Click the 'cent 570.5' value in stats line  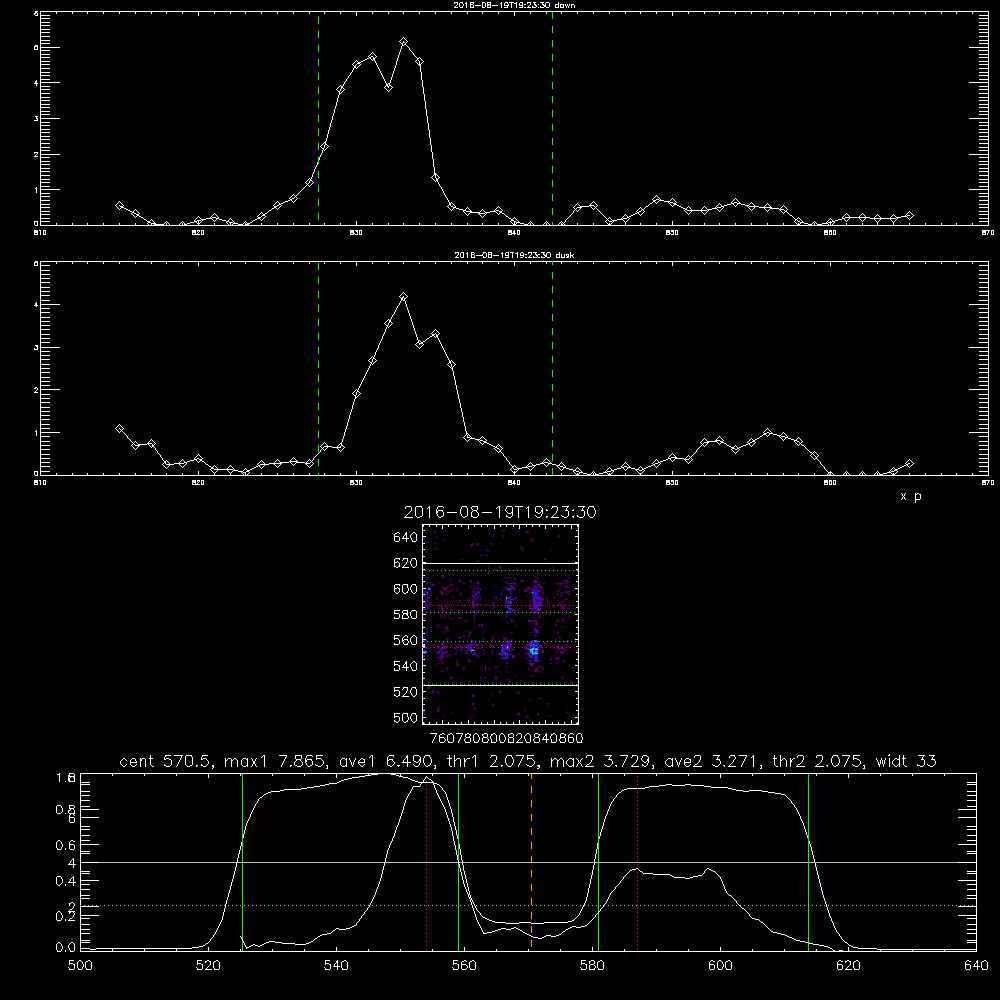coord(166,761)
